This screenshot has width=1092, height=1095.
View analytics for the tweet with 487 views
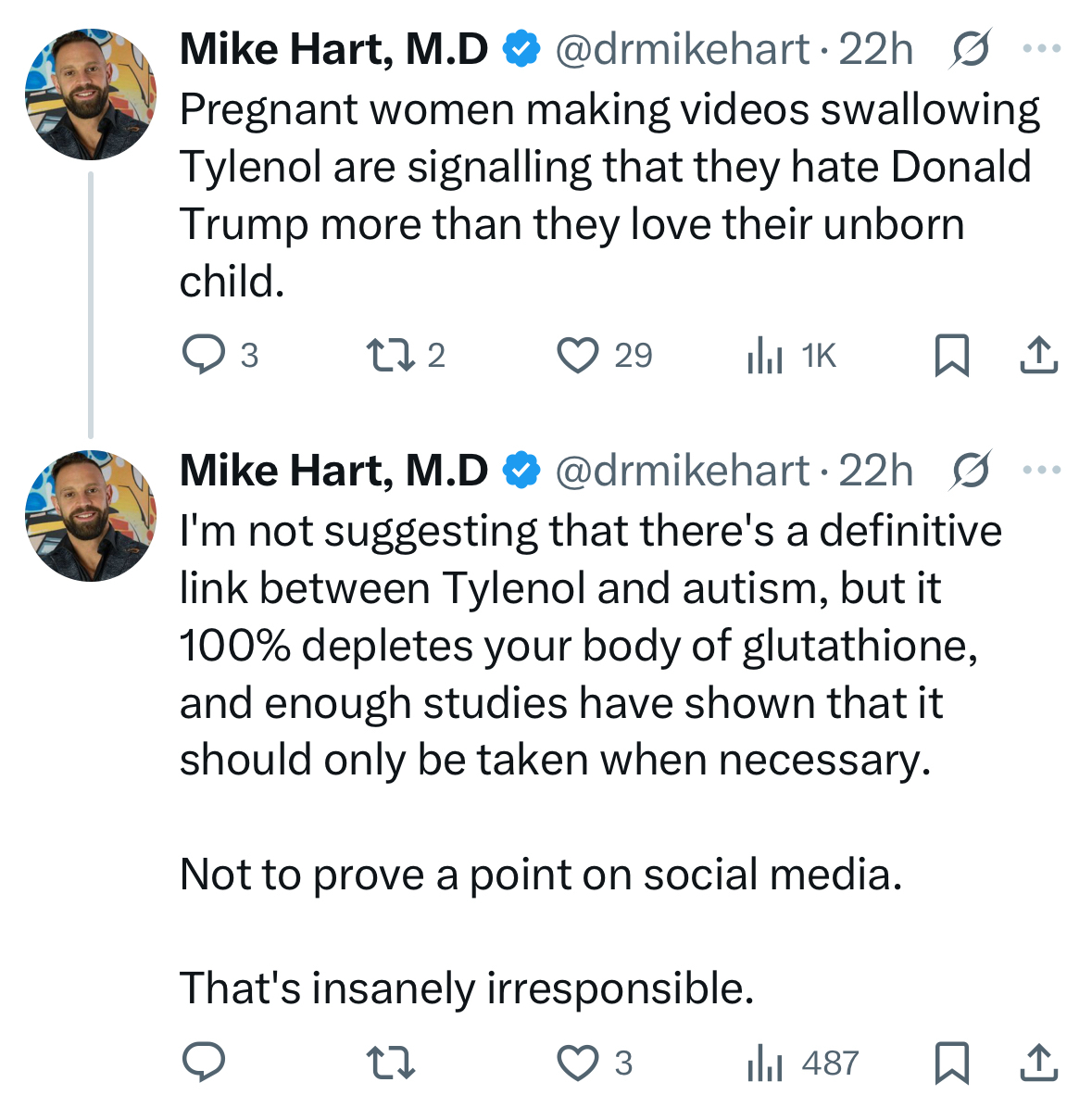coord(765,1063)
